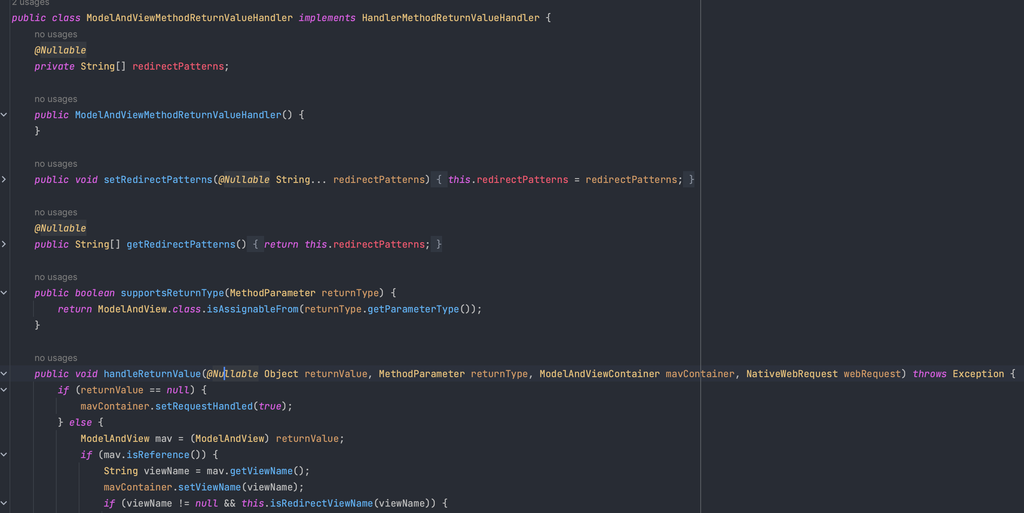Screen dimensions: 1024x513
Task: Click 'mav' variable in 'ModelAndView mav ='
Action: [x=163, y=439]
